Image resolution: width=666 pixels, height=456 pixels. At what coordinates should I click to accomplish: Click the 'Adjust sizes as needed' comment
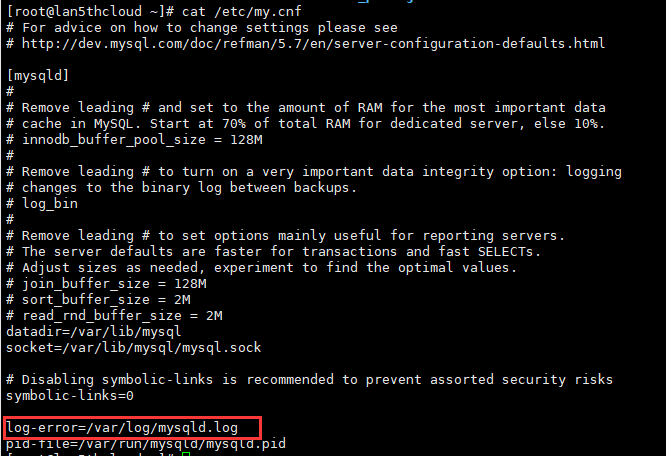(x=262, y=268)
